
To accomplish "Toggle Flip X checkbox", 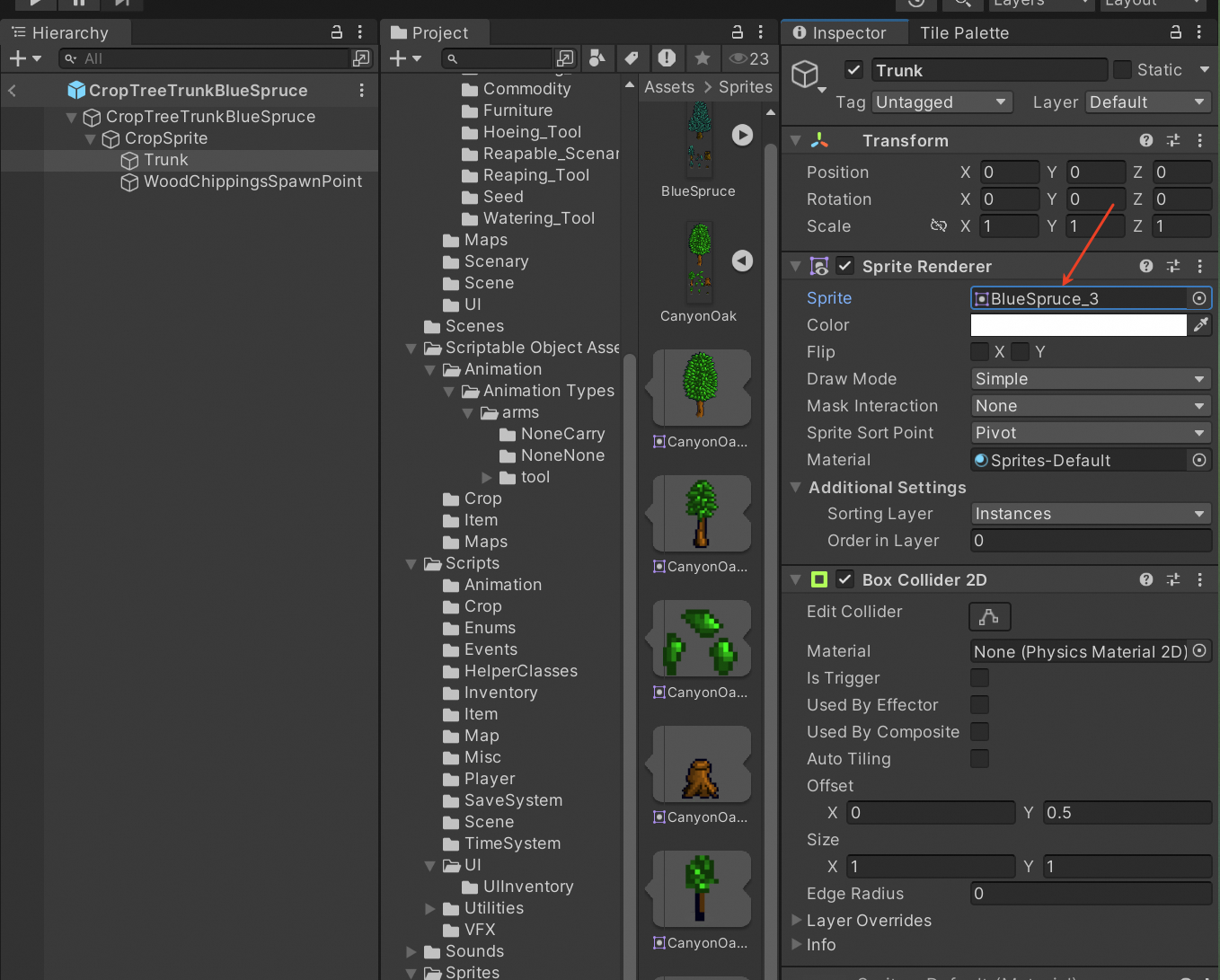I will click(x=980, y=351).
